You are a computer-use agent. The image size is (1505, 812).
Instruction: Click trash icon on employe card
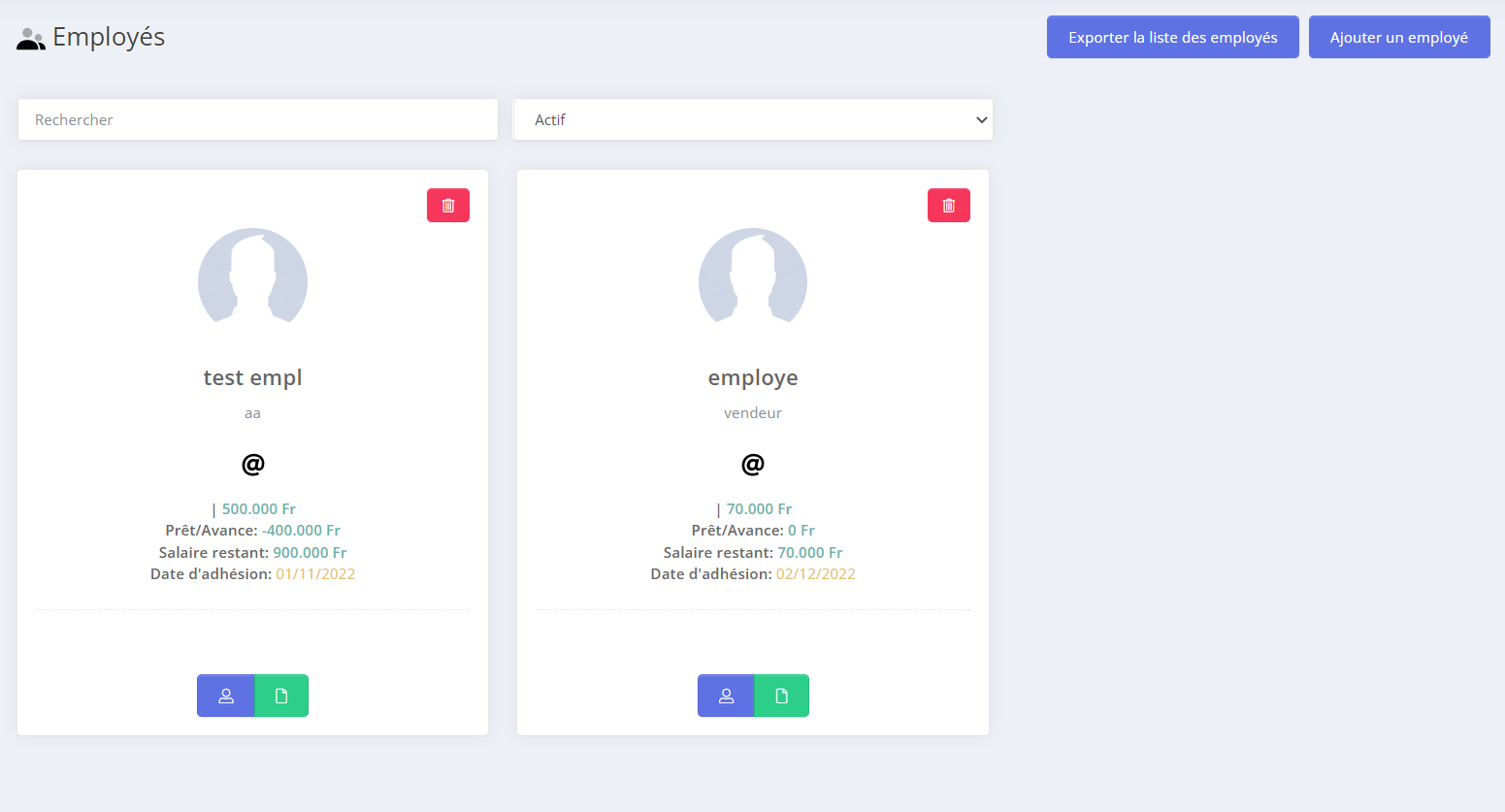coord(948,206)
